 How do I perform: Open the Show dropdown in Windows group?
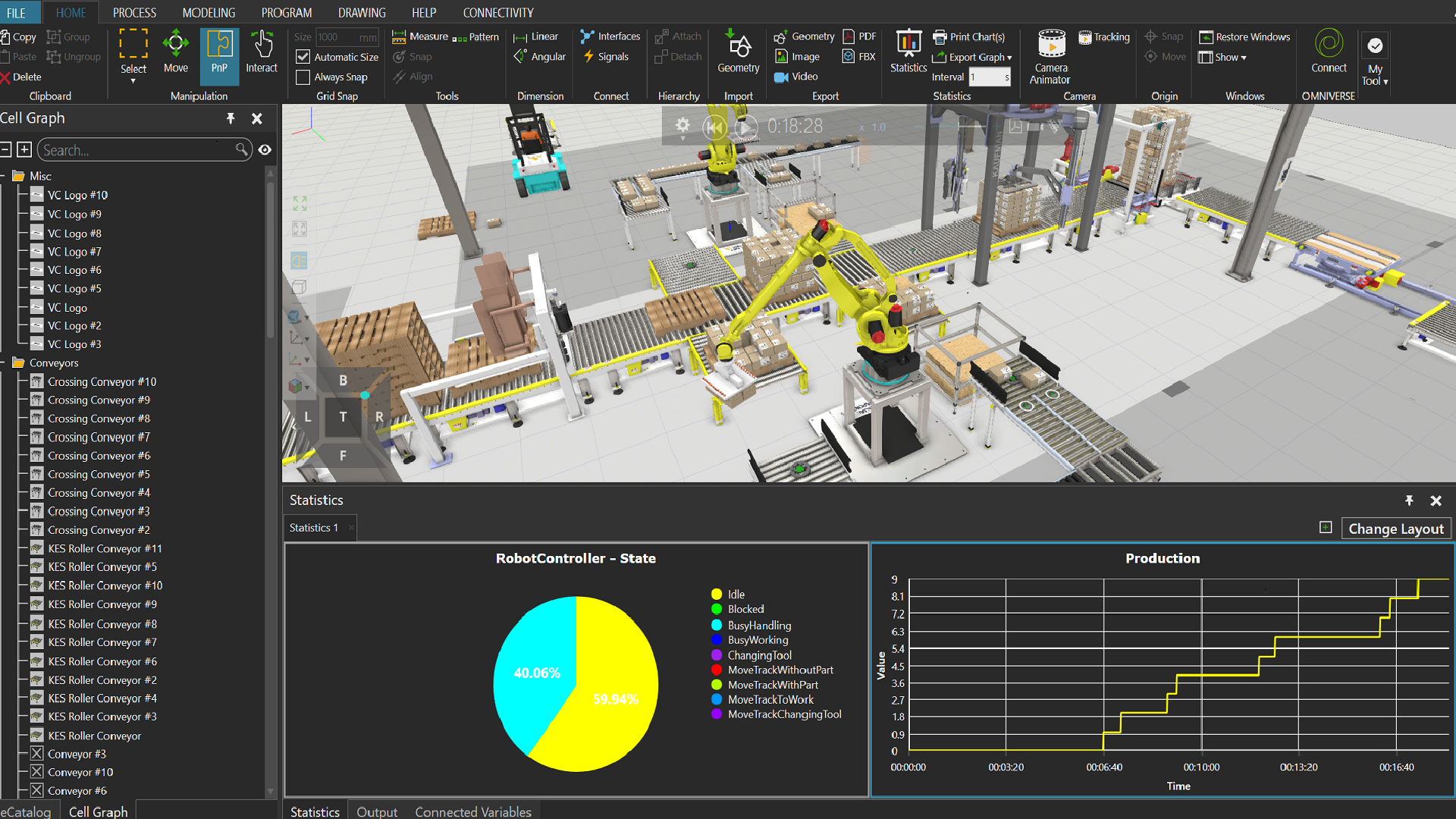(1223, 57)
